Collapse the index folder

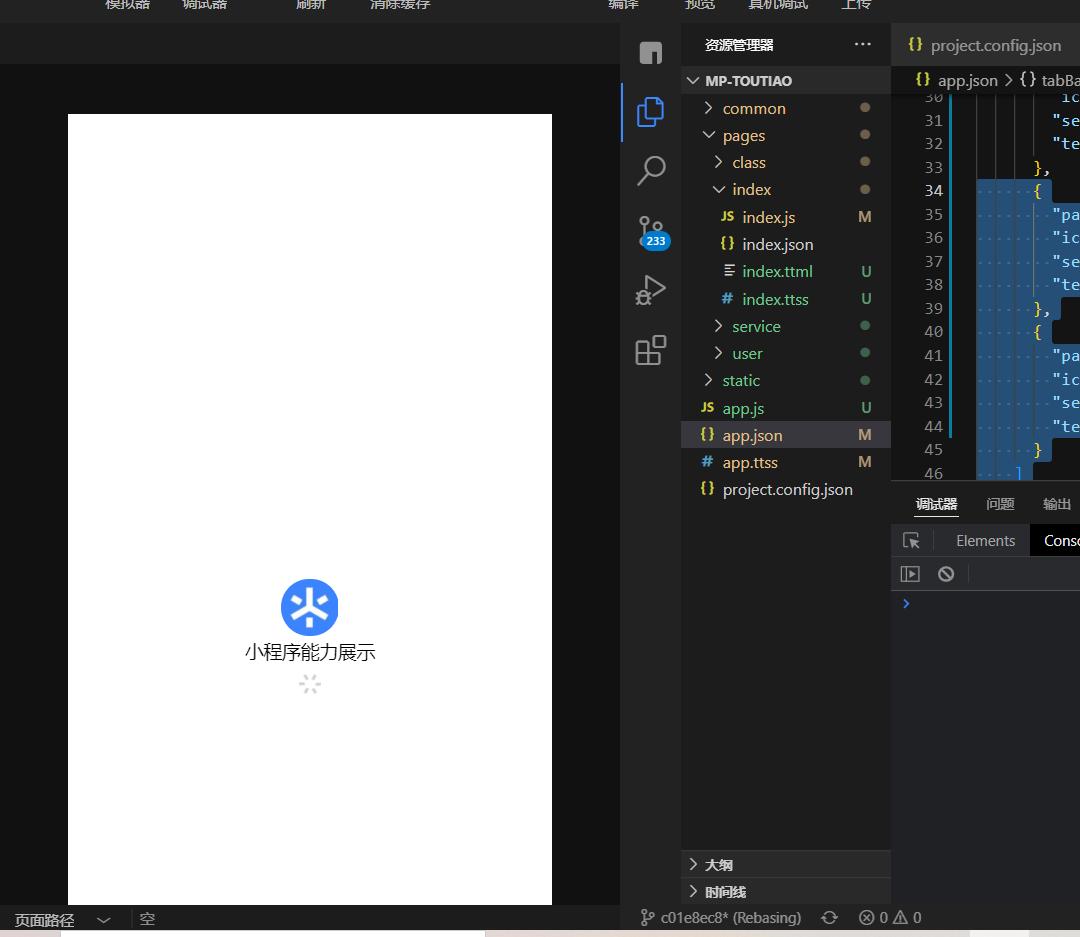tap(750, 190)
